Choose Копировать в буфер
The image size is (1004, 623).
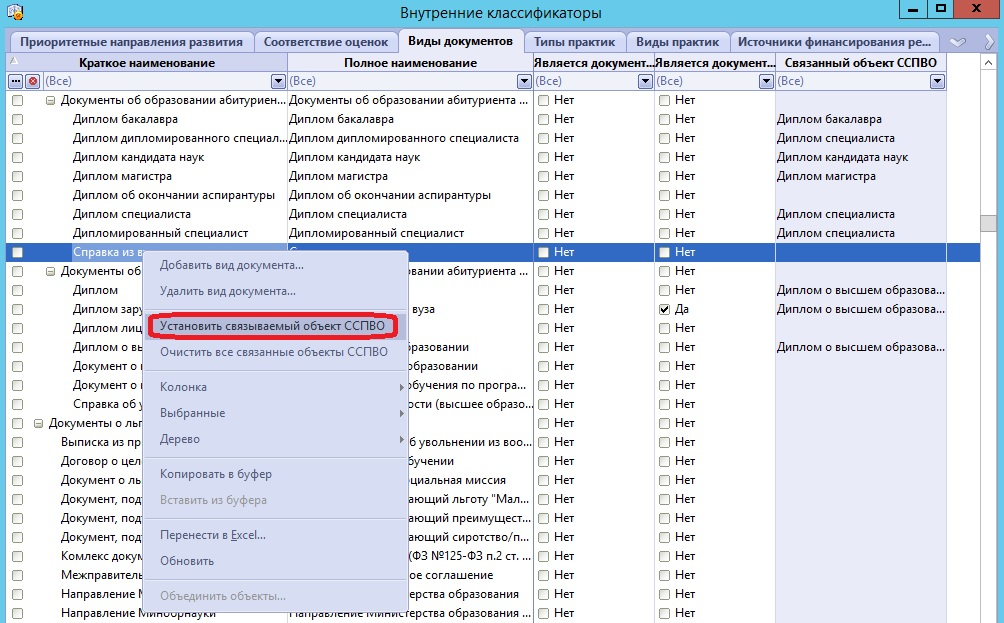click(276, 474)
